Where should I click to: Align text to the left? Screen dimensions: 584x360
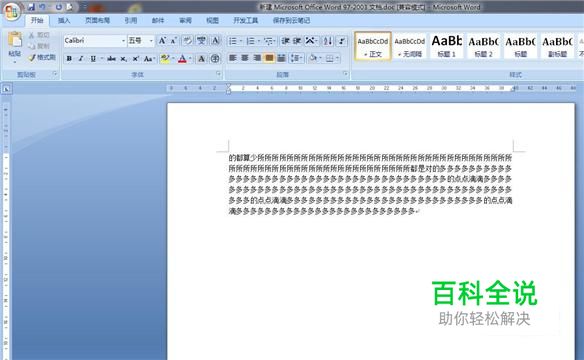point(233,58)
